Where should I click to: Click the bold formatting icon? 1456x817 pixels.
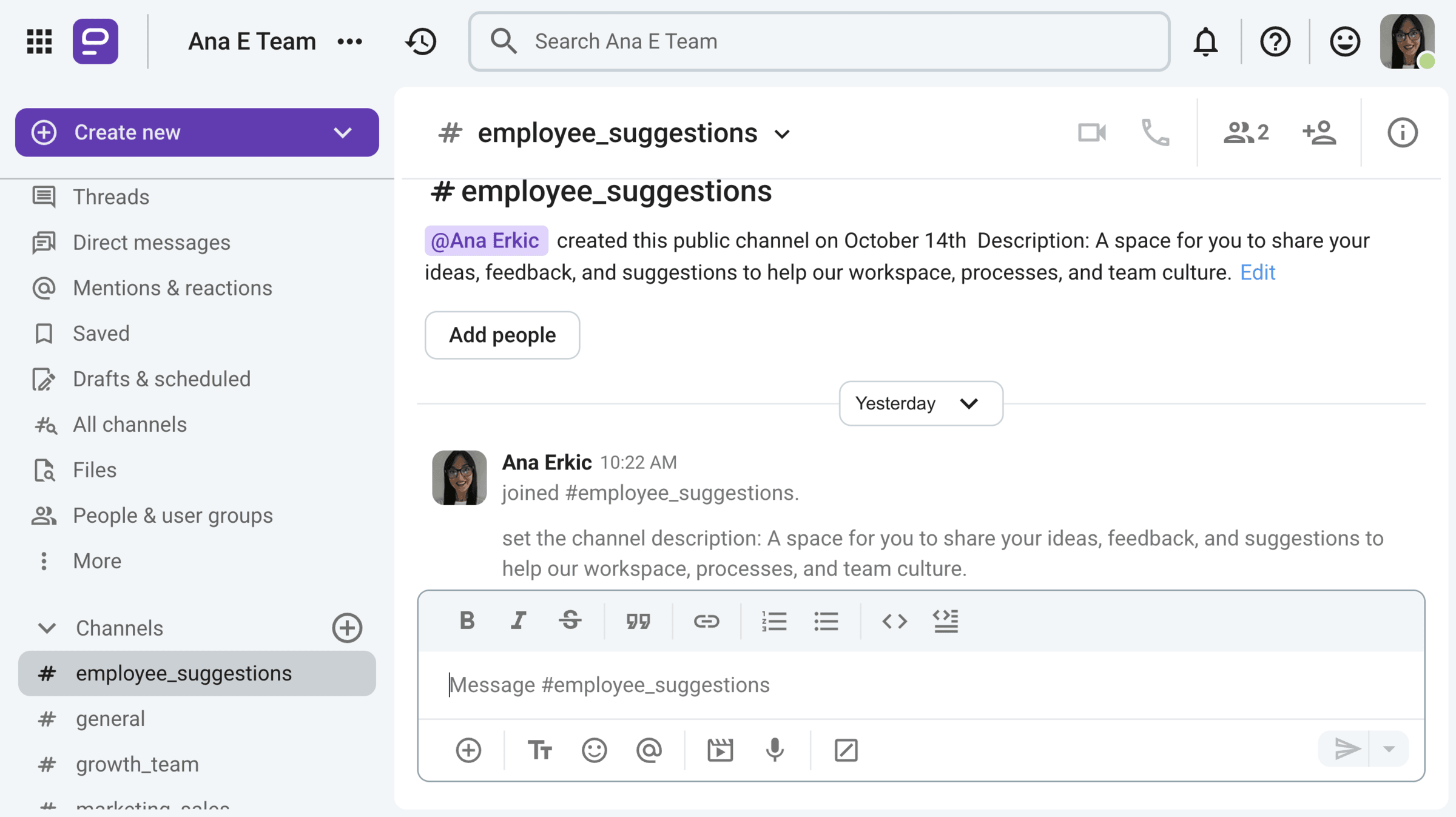coord(467,620)
